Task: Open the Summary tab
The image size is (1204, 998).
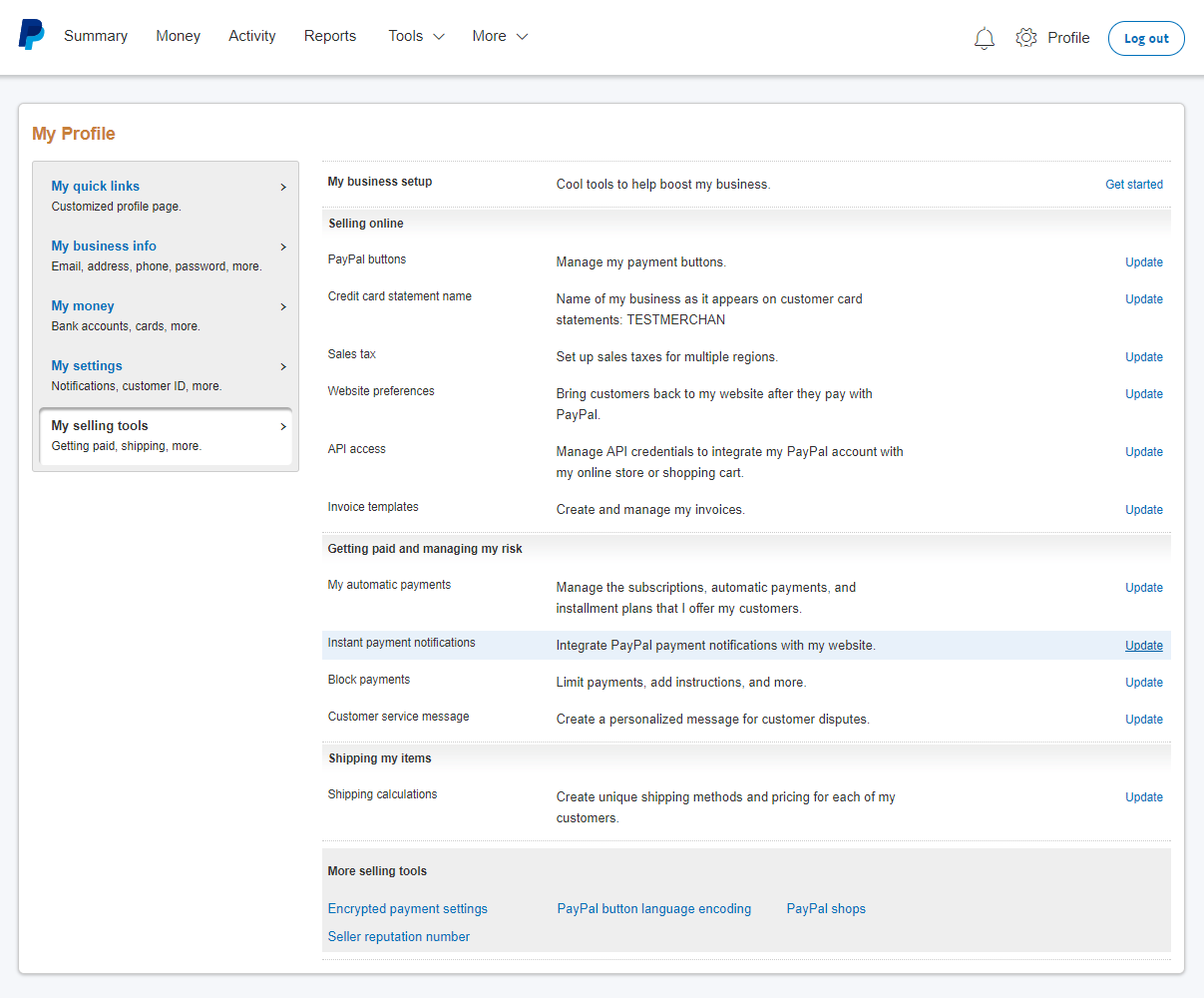Action: (96, 36)
